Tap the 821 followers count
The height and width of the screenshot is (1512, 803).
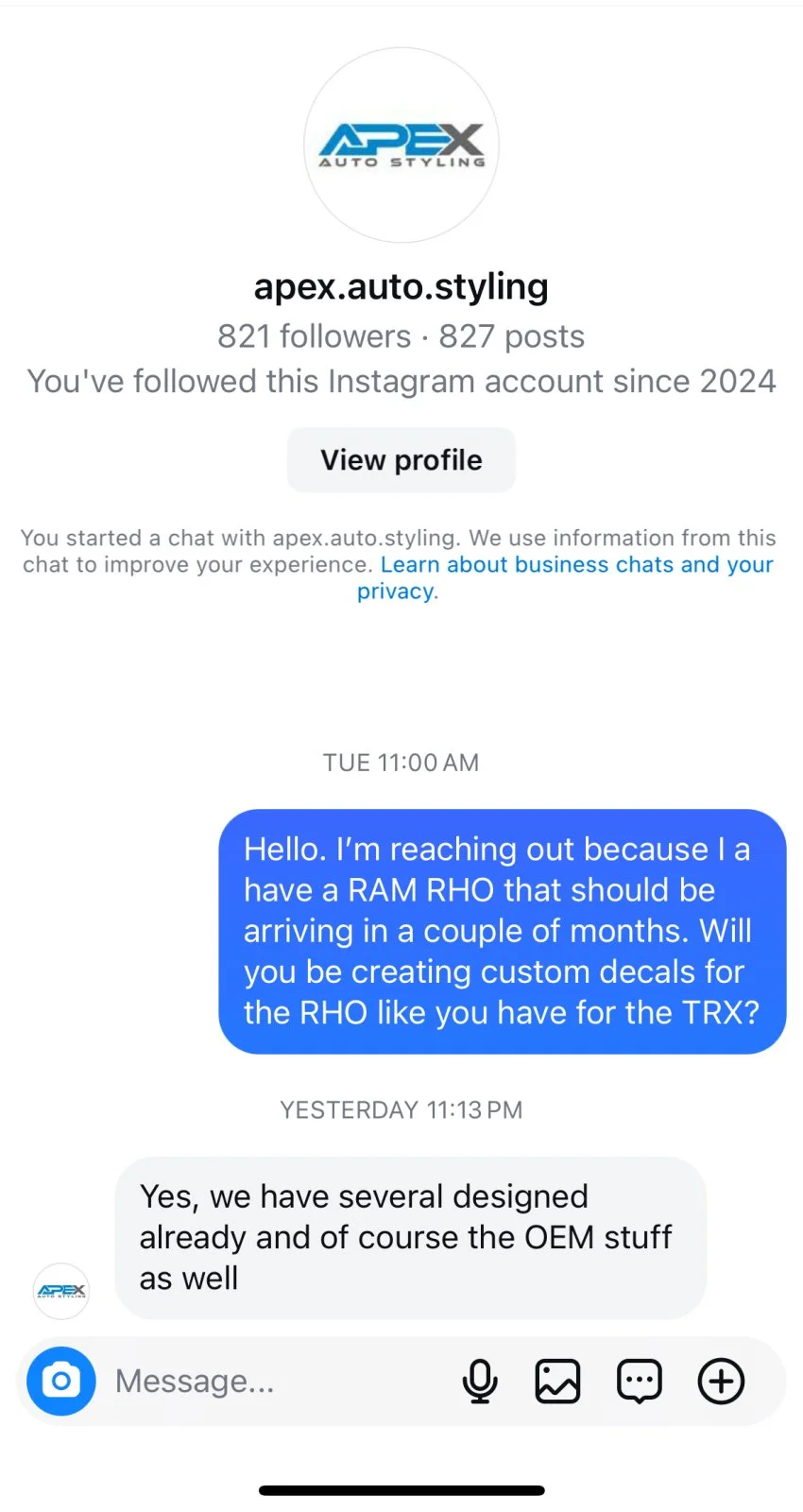tap(315, 336)
